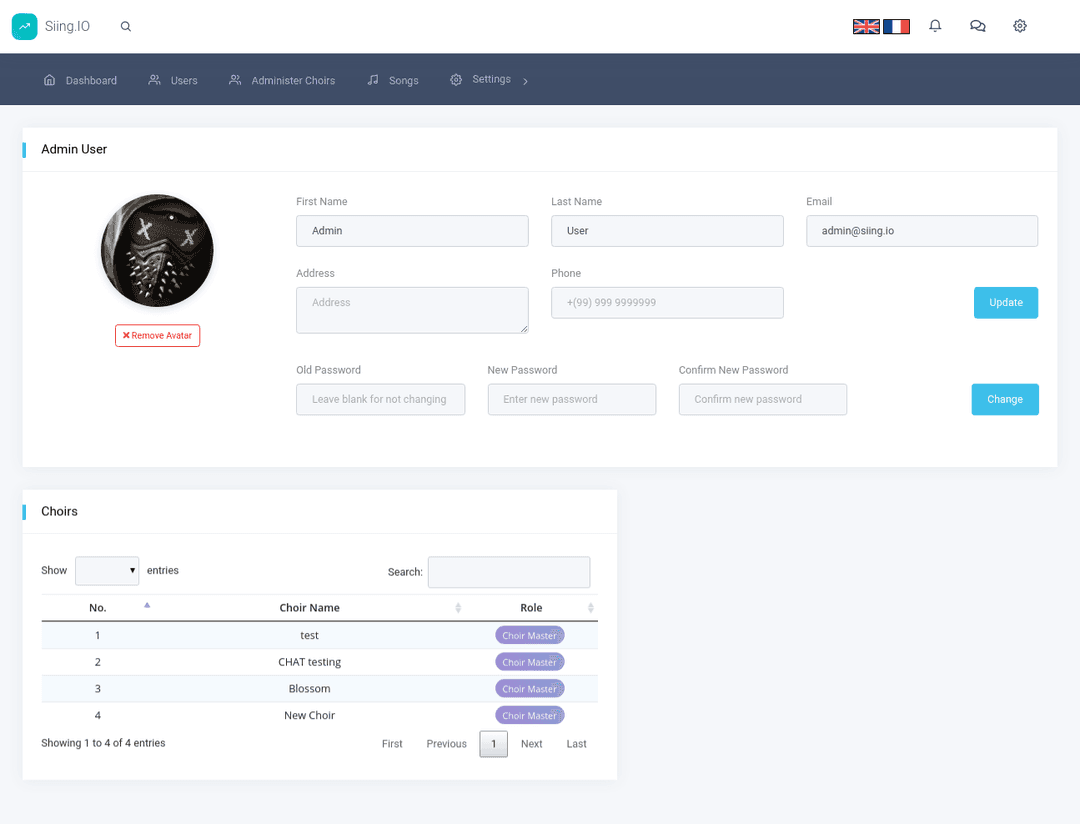Screen dimensions: 1080x824
Task: Select the 'New Choir' cell
Action: coord(309,715)
